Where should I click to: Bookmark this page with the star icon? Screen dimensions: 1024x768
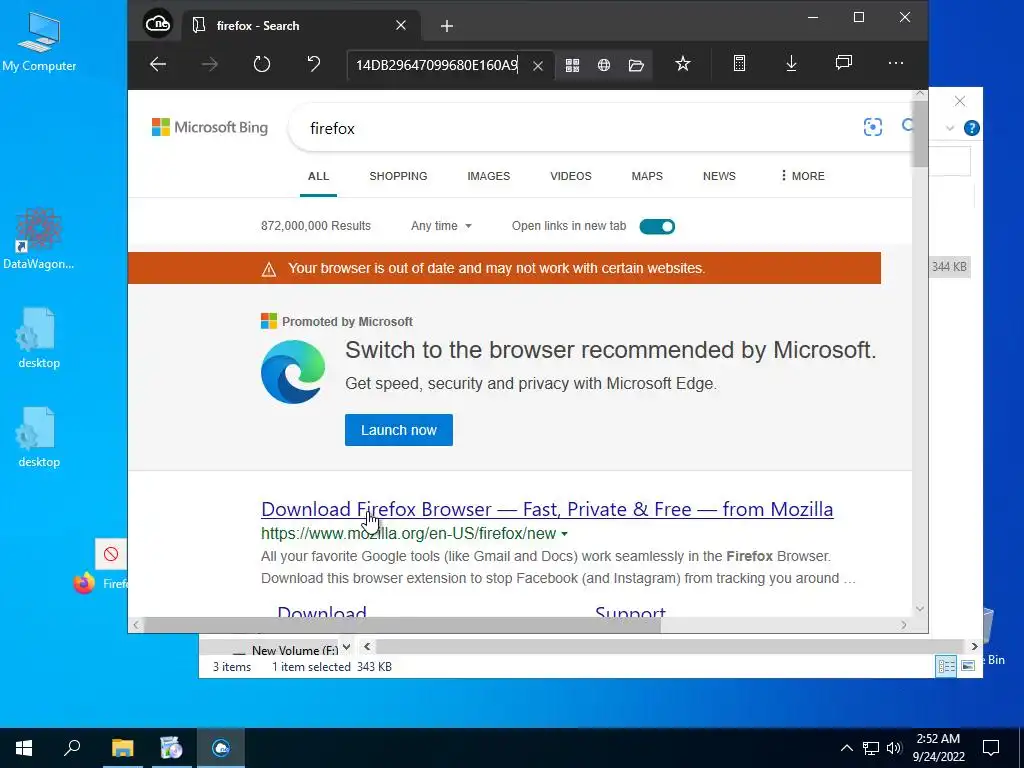click(x=682, y=63)
